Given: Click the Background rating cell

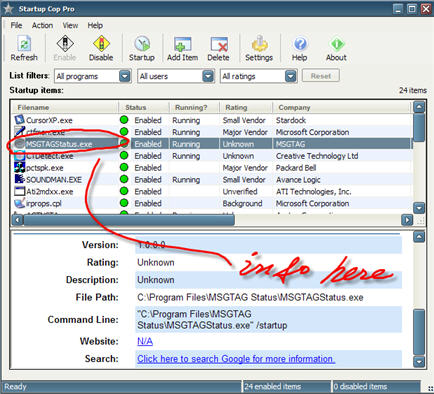Looking at the screenshot, I should 242,203.
